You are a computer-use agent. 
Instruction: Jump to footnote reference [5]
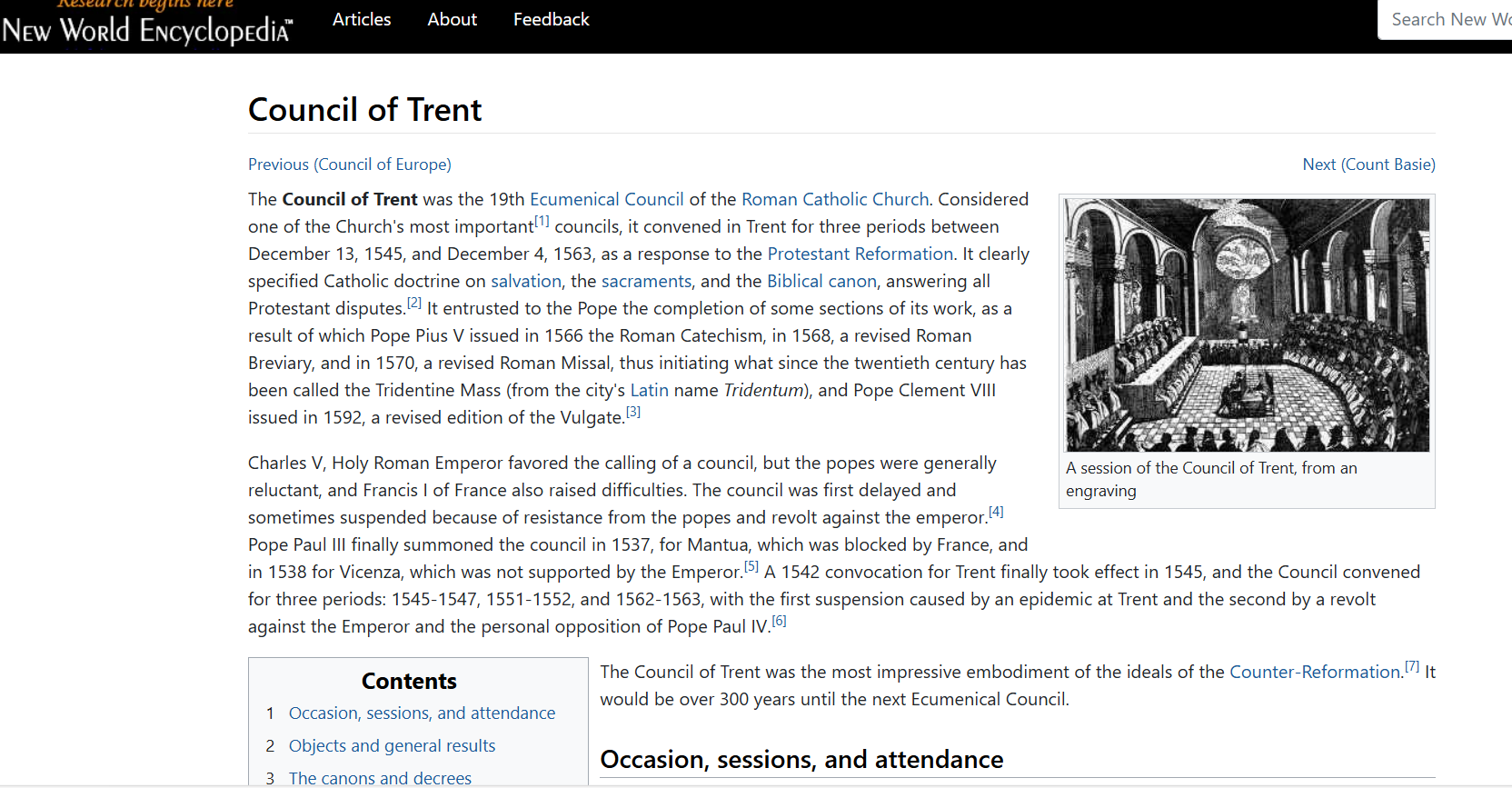pyautogui.click(x=751, y=566)
